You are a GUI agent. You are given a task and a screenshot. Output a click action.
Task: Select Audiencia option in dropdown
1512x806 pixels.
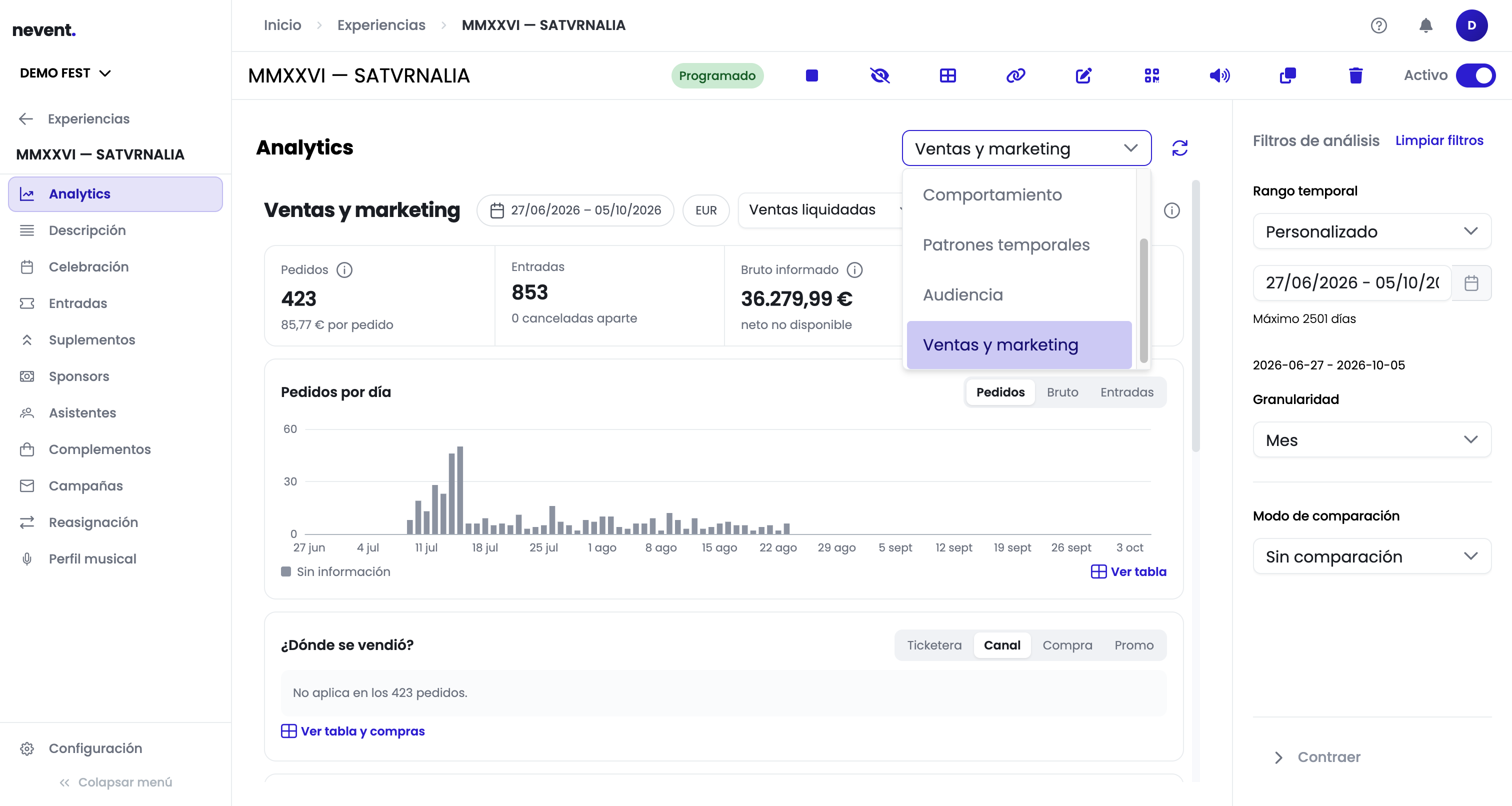click(x=1019, y=294)
